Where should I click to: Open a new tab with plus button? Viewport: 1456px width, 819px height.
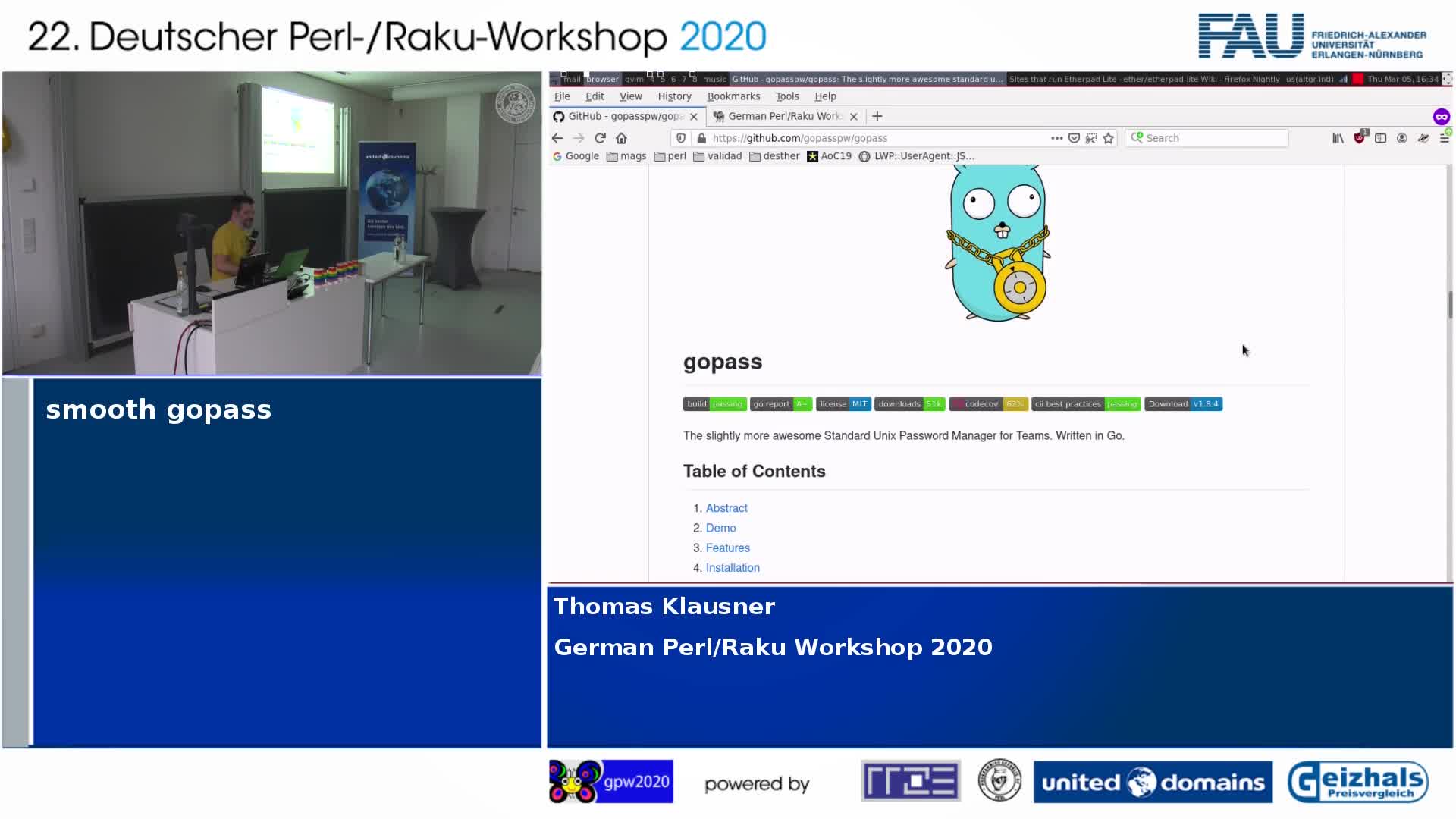pos(877,116)
